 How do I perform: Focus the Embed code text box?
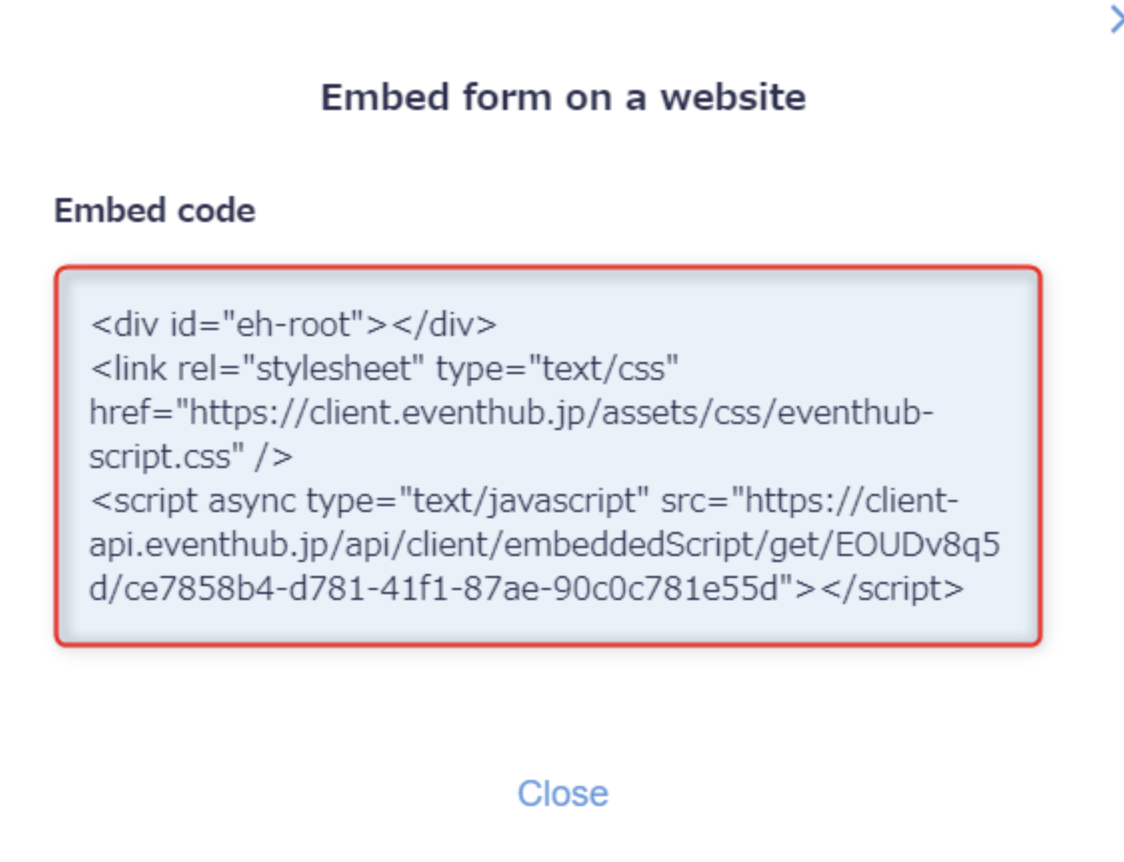click(548, 456)
